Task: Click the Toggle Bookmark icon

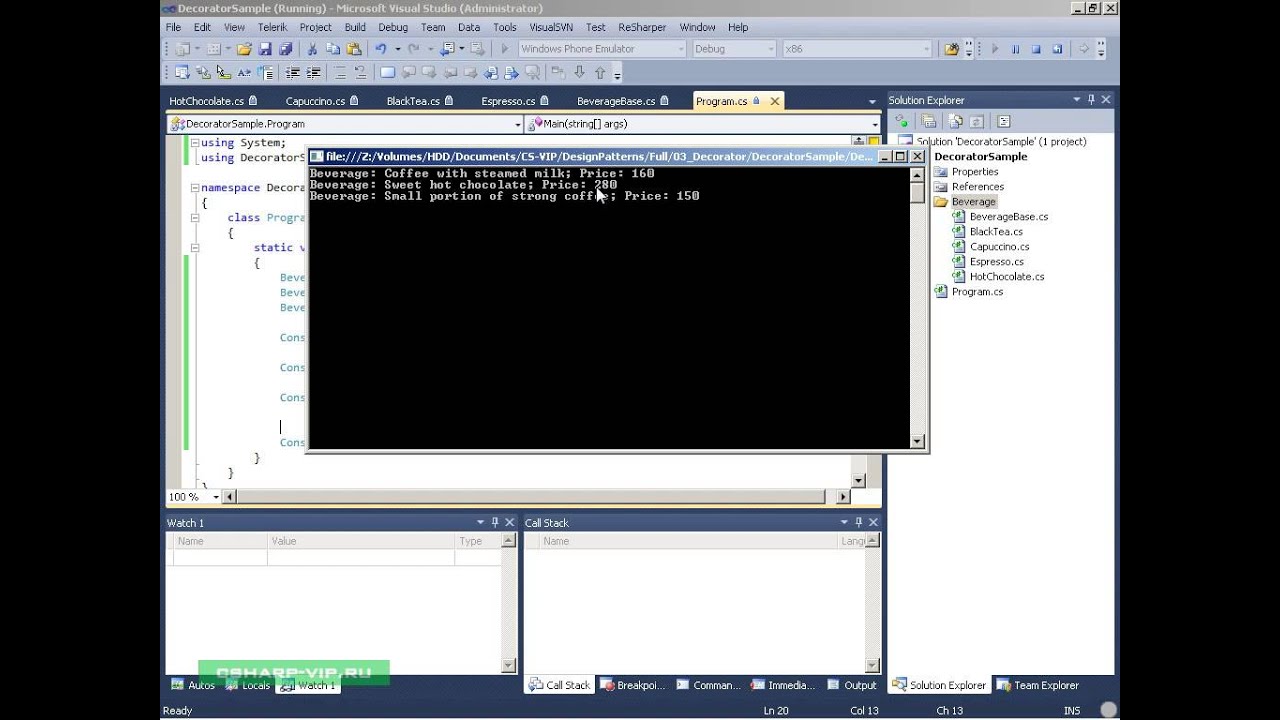Action: [x=388, y=73]
